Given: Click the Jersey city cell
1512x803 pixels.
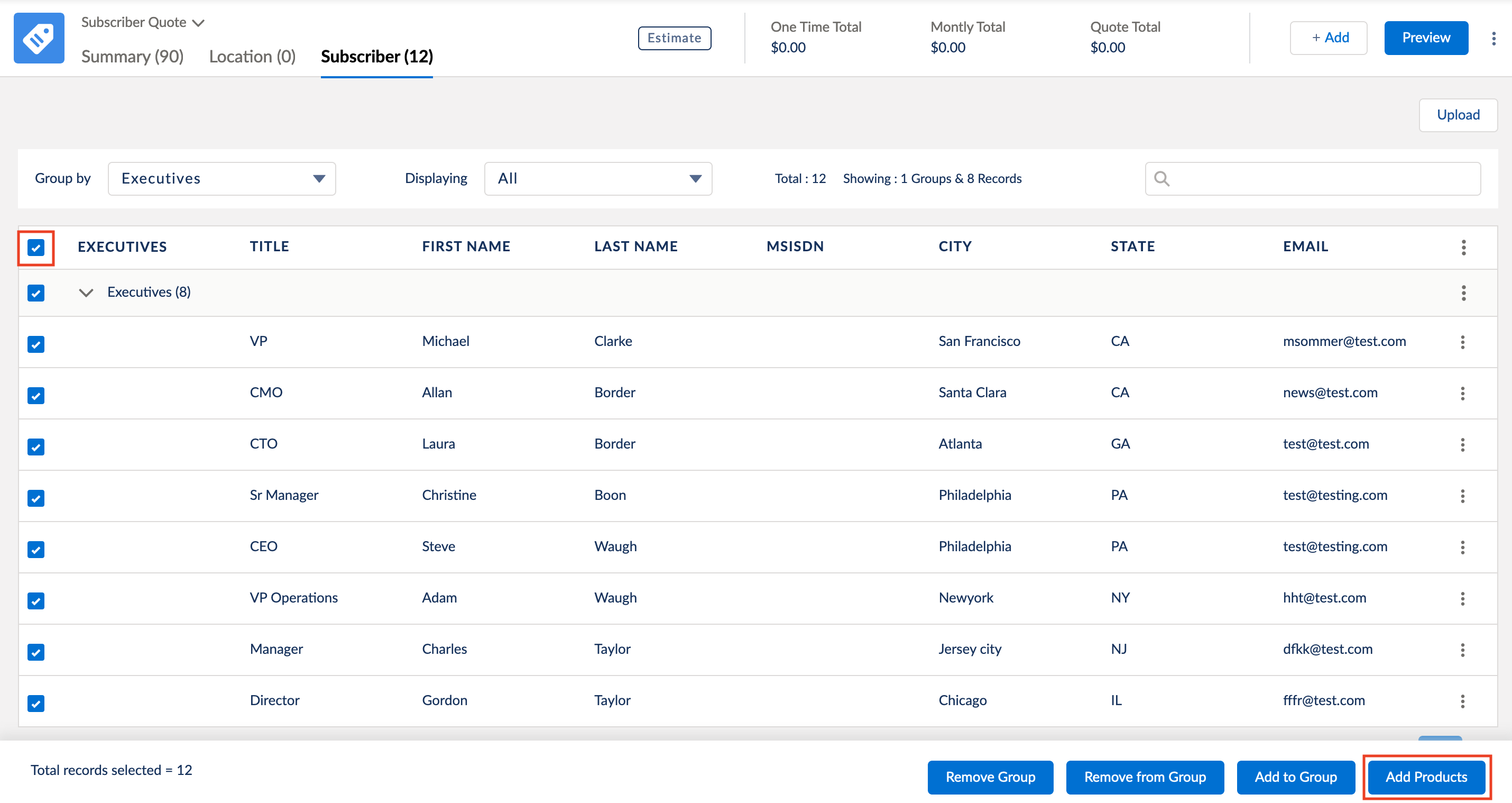Looking at the screenshot, I should pyautogui.click(x=970, y=649).
